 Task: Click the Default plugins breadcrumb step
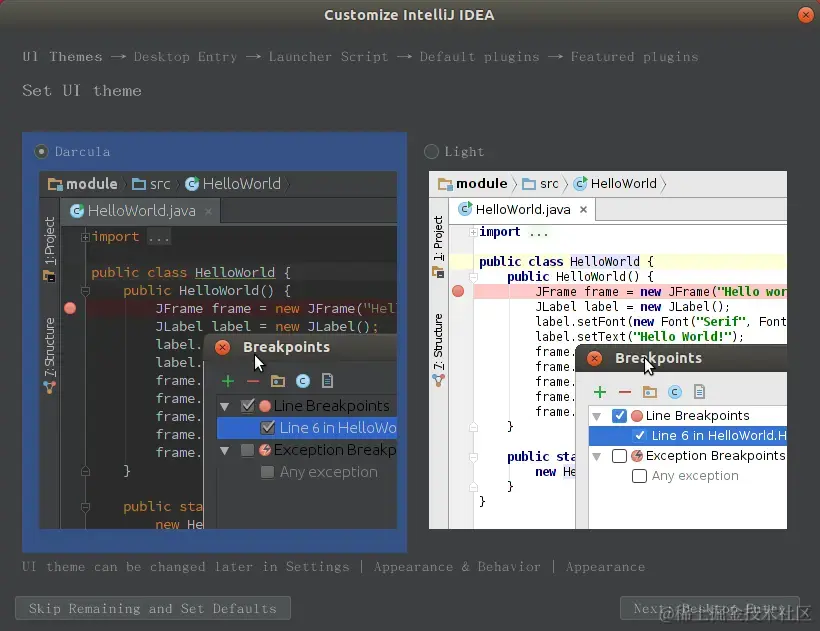coord(479,56)
